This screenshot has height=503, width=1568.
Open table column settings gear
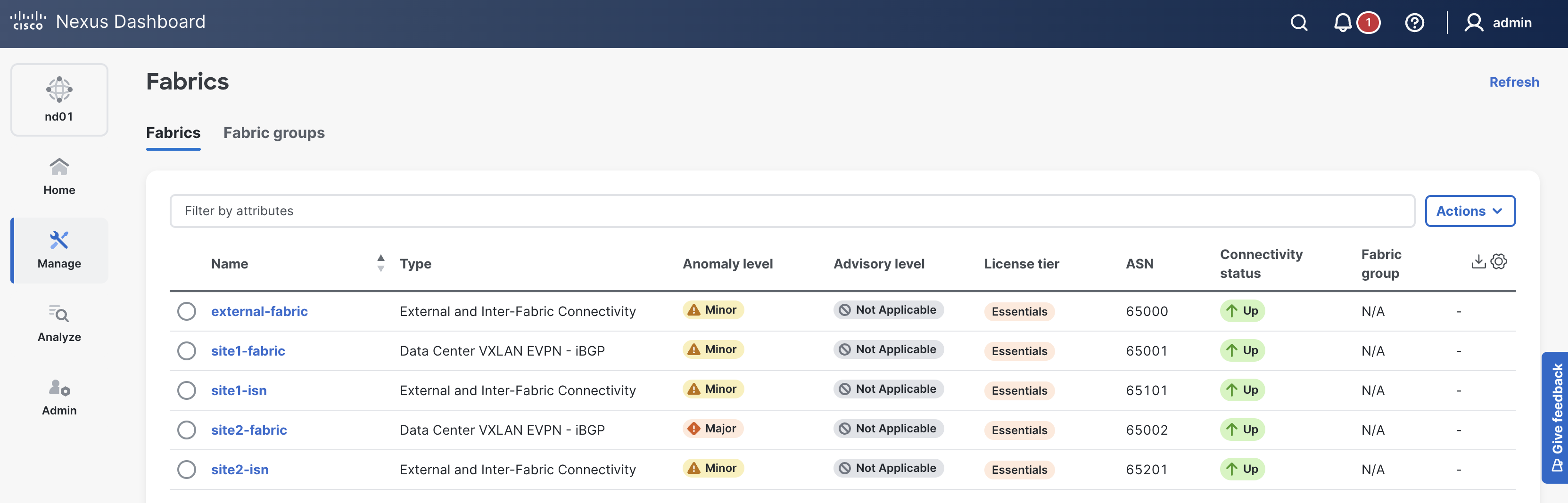(1499, 261)
